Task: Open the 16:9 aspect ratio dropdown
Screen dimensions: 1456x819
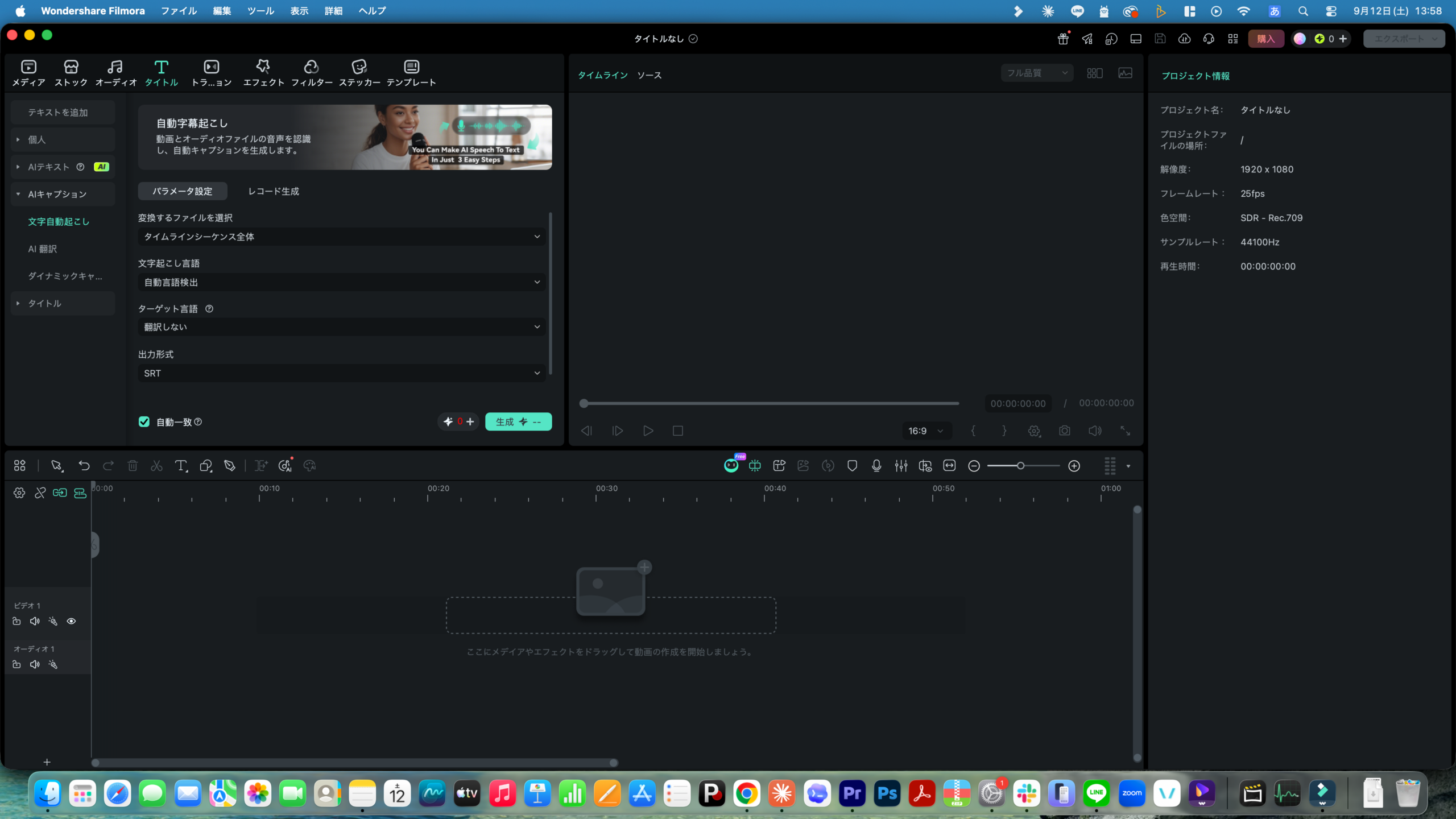Action: (x=926, y=431)
